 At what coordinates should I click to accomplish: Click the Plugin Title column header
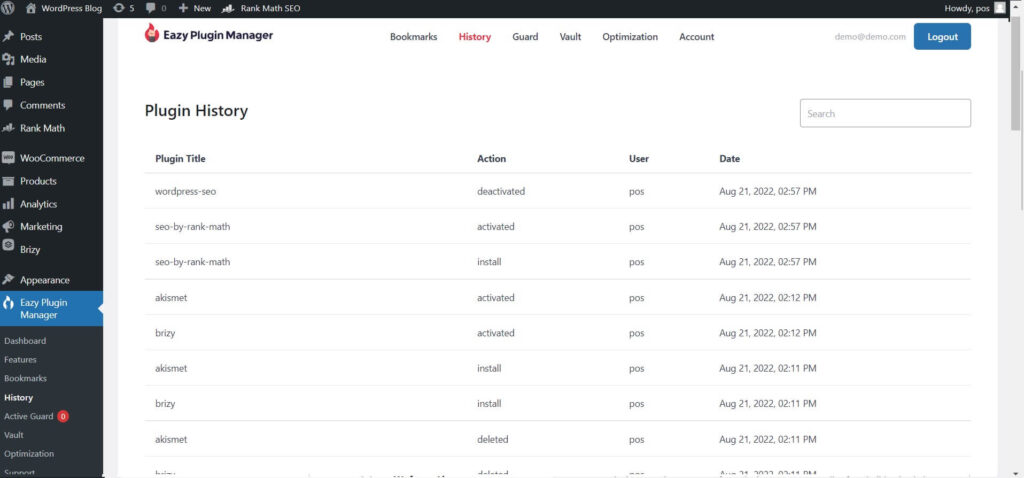point(180,159)
